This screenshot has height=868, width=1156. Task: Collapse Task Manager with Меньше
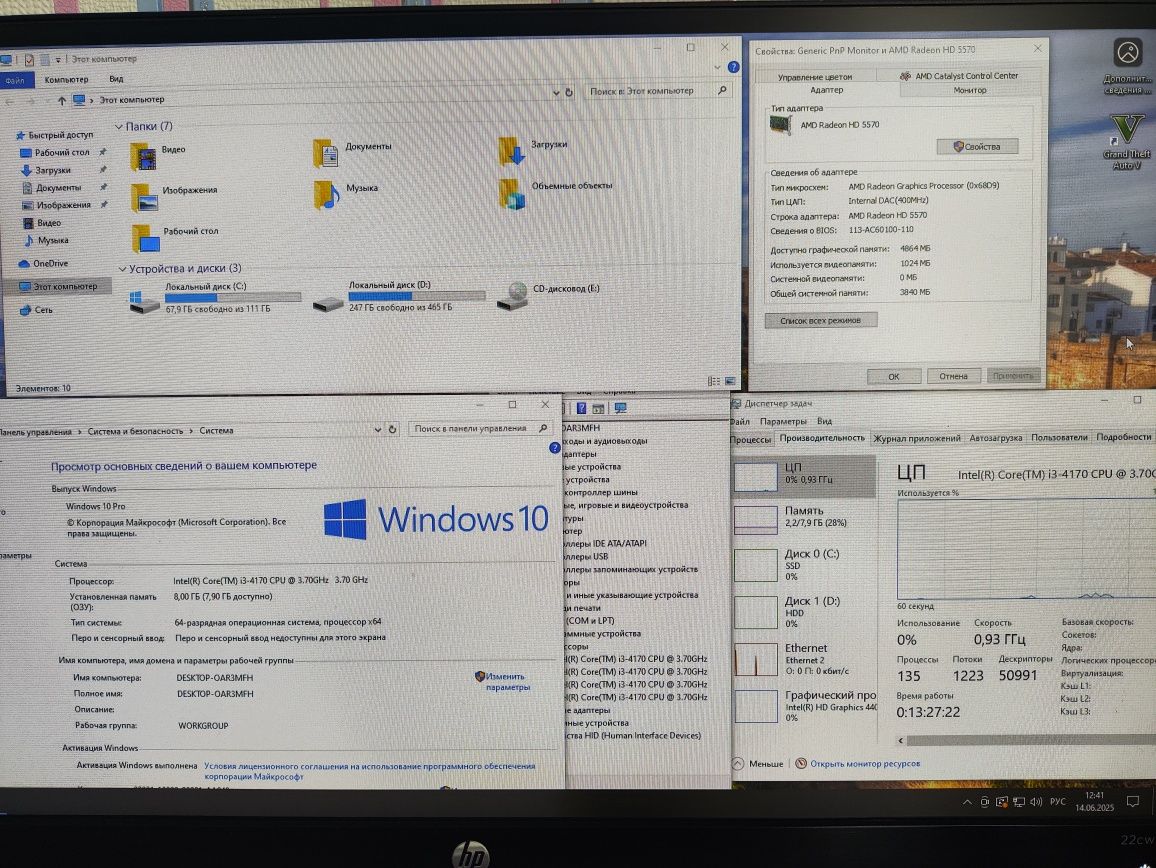tap(758, 763)
